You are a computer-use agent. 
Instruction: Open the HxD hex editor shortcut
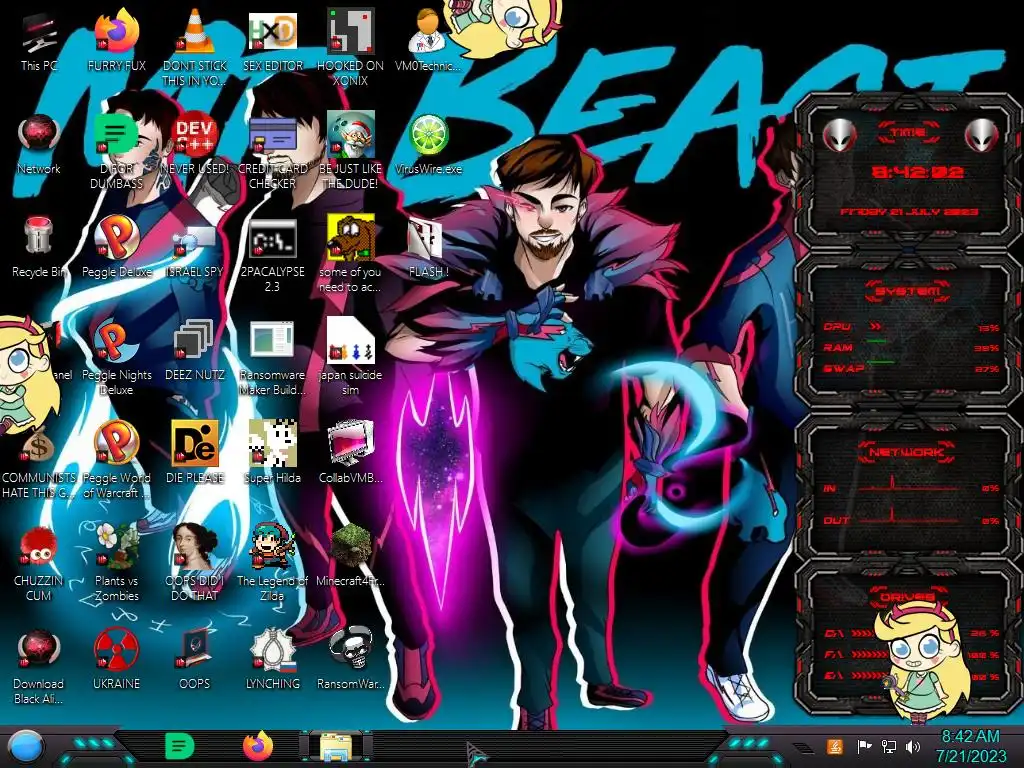[x=272, y=31]
